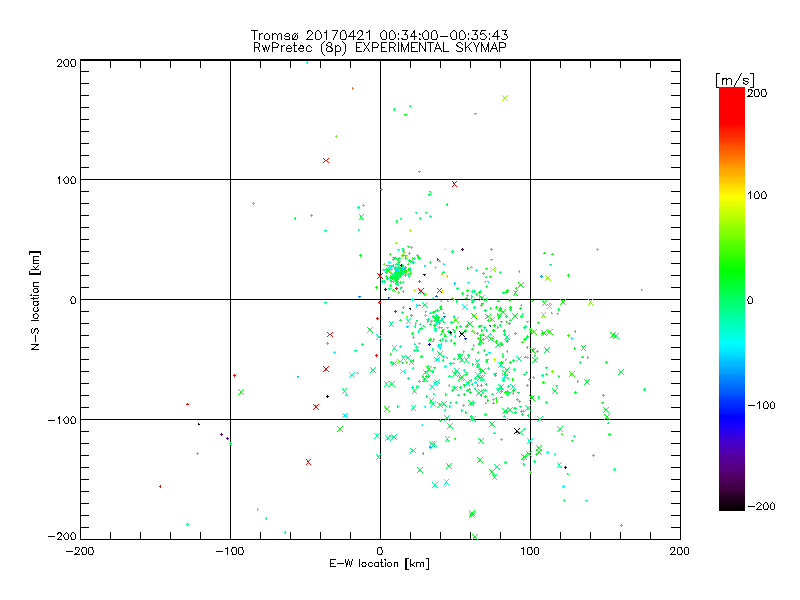Click the x-axis tick label 200
800x600 pixels.
pos(679,551)
